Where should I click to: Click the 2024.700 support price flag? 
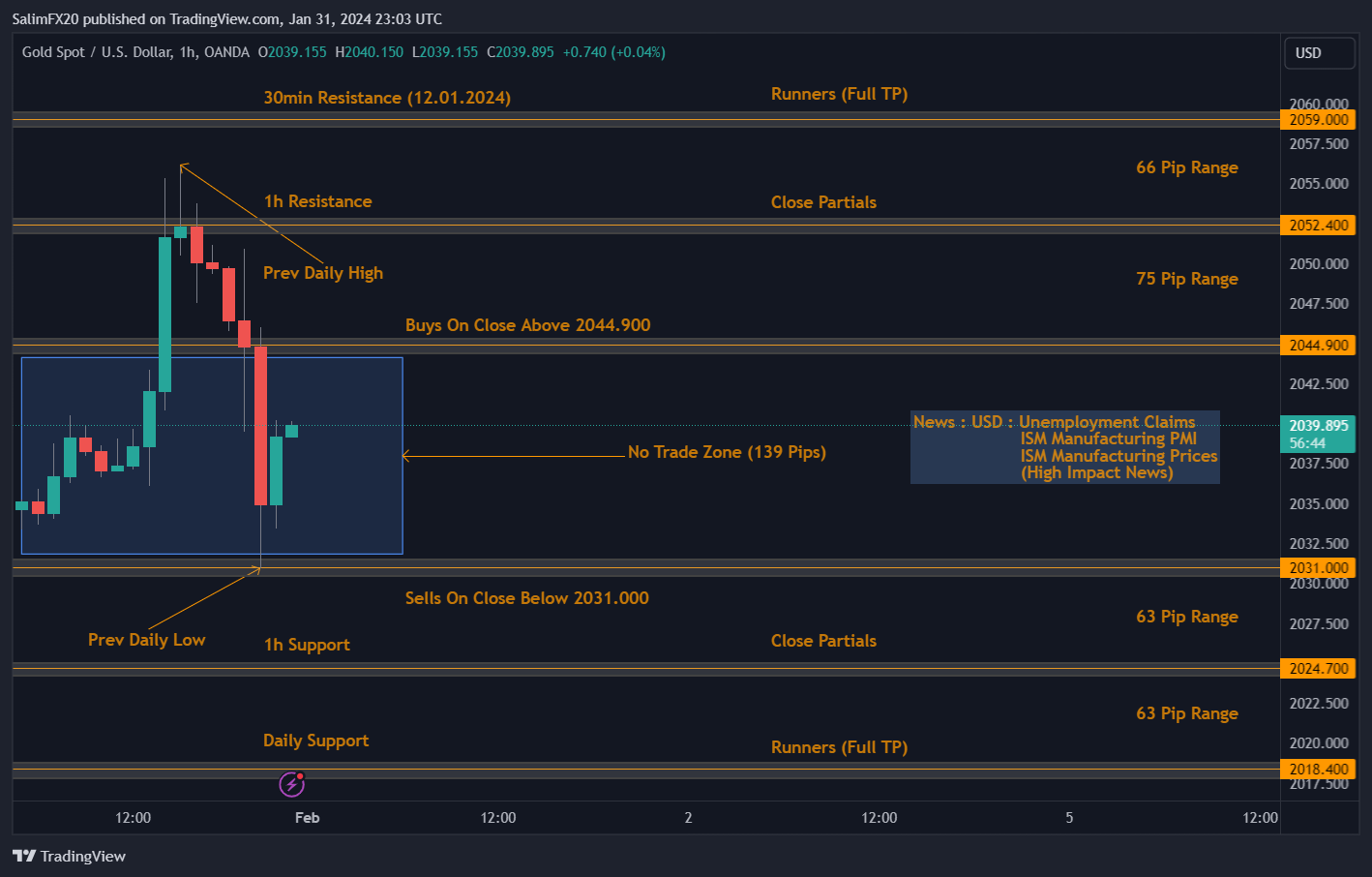point(1318,668)
